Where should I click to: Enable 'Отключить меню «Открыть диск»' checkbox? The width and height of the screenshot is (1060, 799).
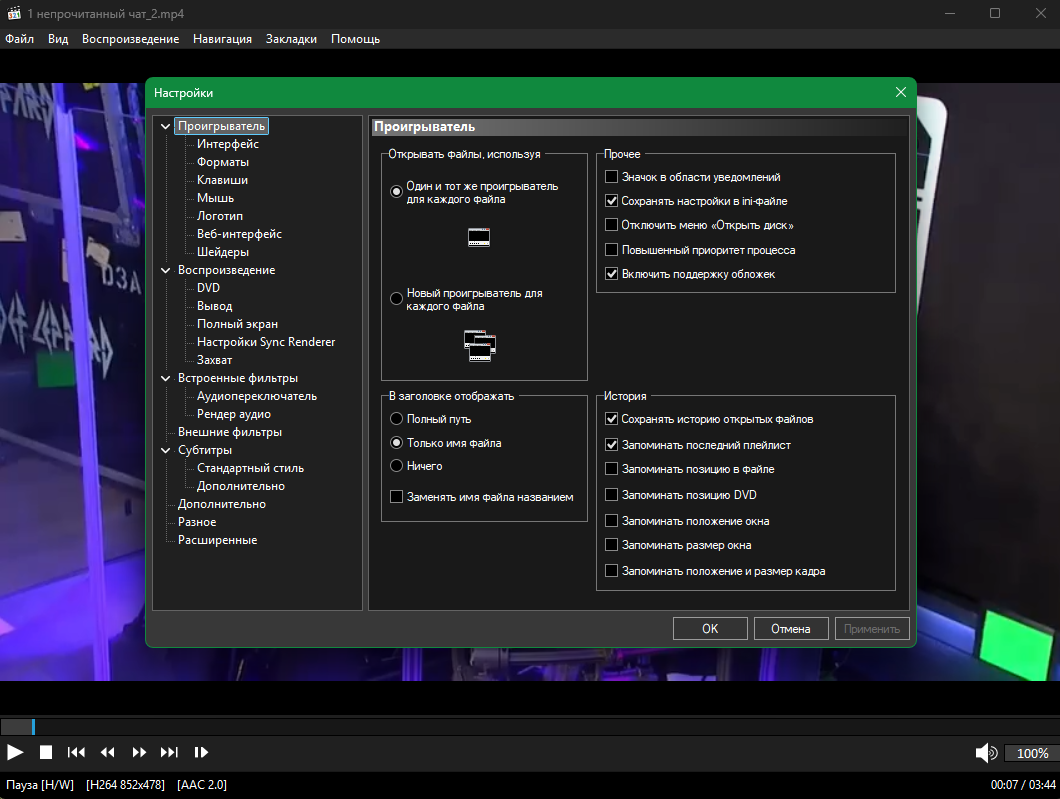(x=611, y=224)
